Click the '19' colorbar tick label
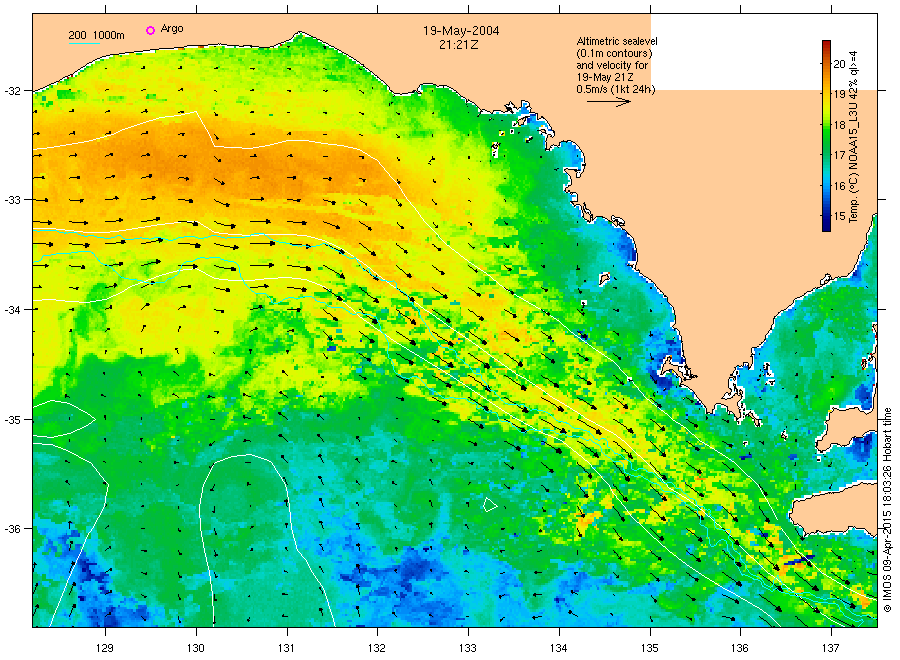The height and width of the screenshot is (660, 900). click(839, 94)
